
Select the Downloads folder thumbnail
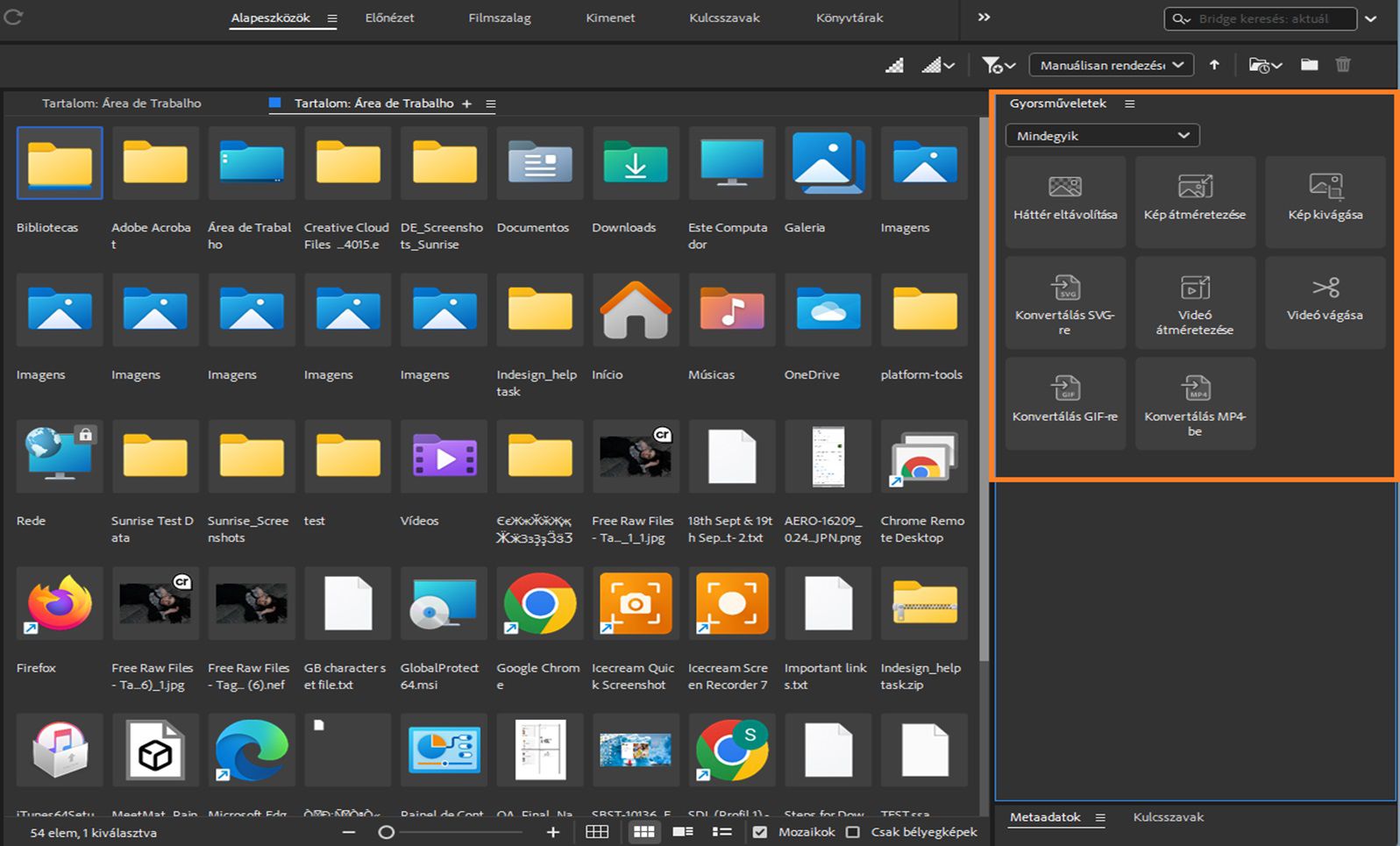[x=636, y=163]
